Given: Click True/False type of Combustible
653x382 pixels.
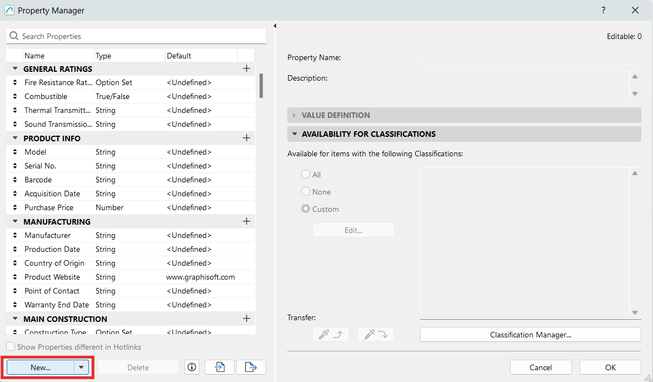Looking at the screenshot, I should [x=112, y=96].
